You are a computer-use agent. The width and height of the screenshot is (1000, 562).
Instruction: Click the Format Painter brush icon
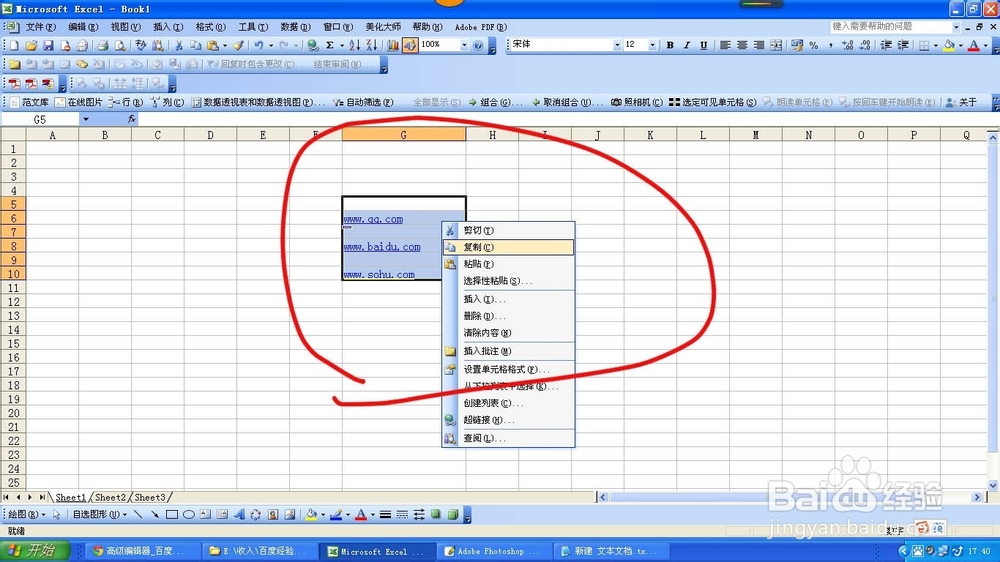pos(239,45)
